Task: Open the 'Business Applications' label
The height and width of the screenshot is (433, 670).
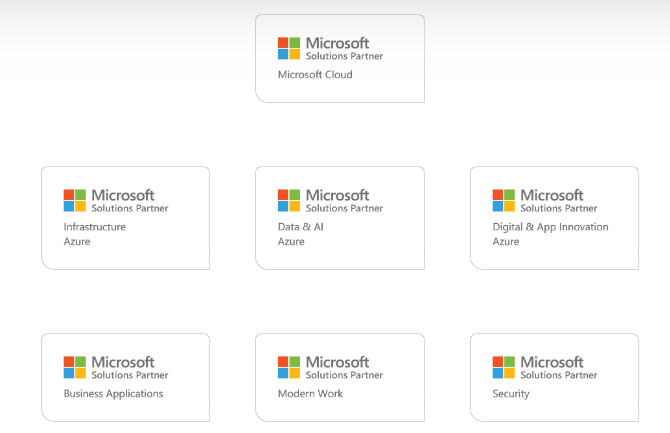Action: tap(113, 394)
